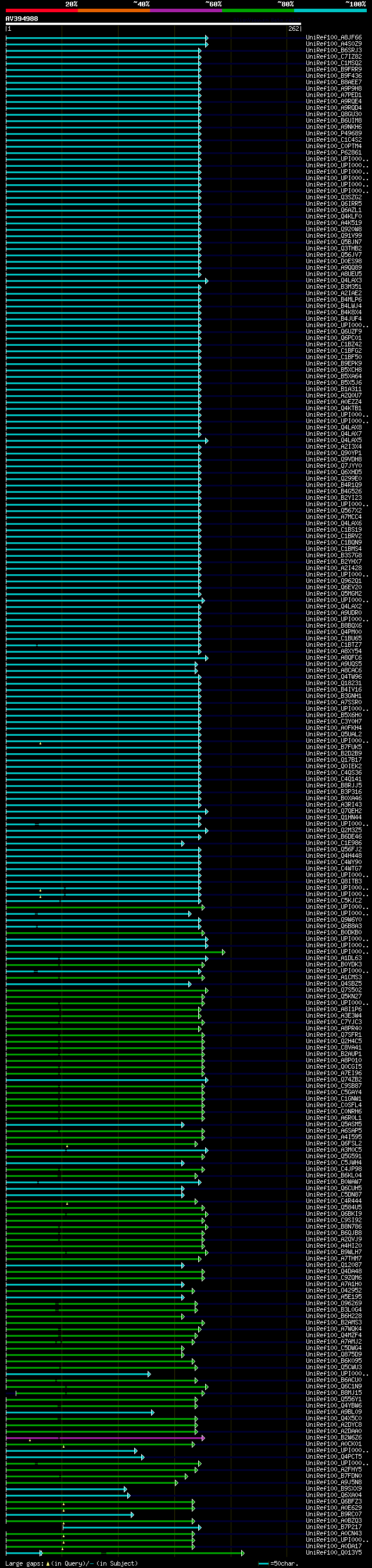Click the UniRef100_Q920W8 name
The height and width of the screenshot is (1568, 372).
334,230
